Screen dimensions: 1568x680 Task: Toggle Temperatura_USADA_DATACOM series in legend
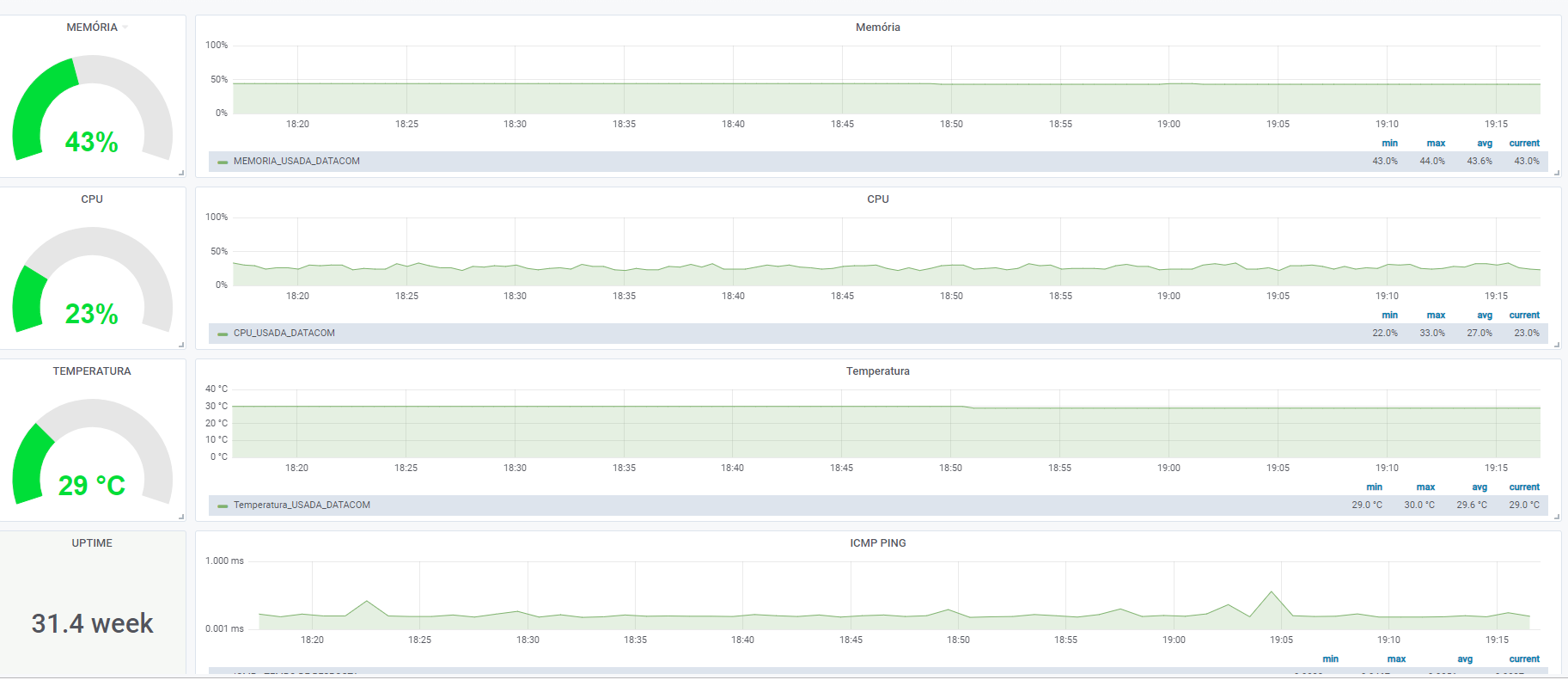coord(302,505)
